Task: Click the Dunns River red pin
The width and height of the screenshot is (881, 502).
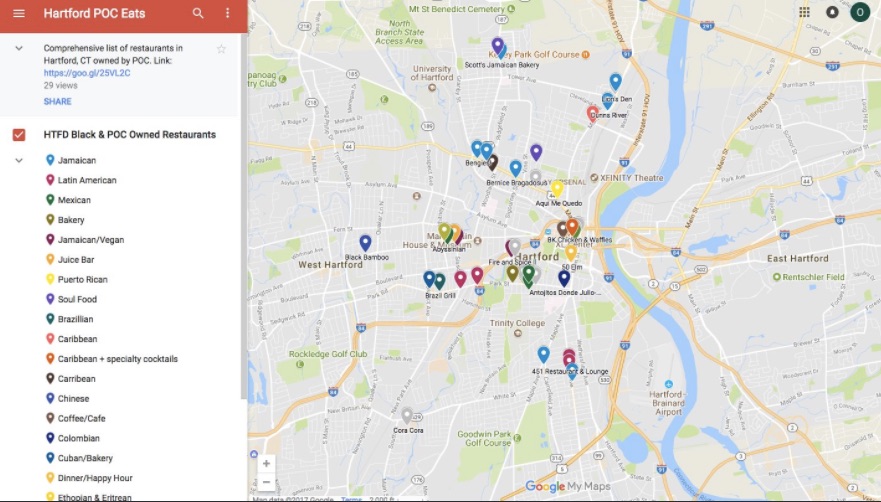Action: [x=592, y=114]
